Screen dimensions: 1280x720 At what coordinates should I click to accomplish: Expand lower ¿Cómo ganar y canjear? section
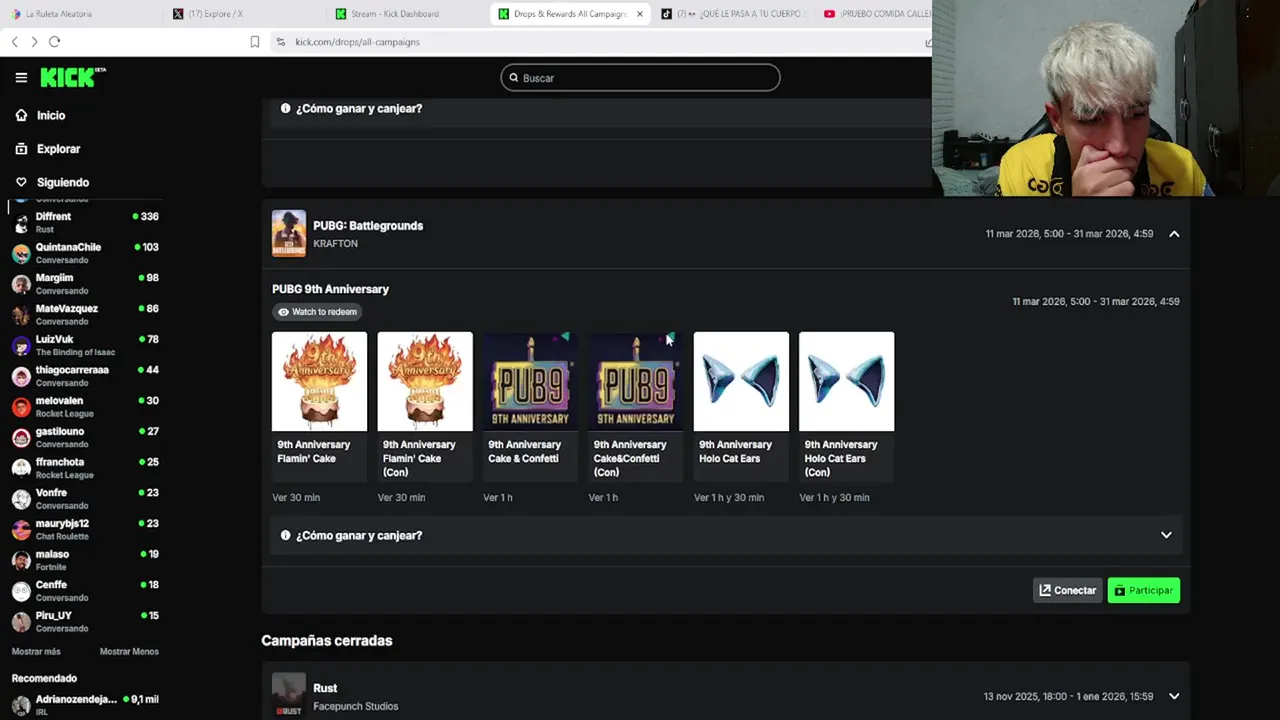click(x=726, y=536)
